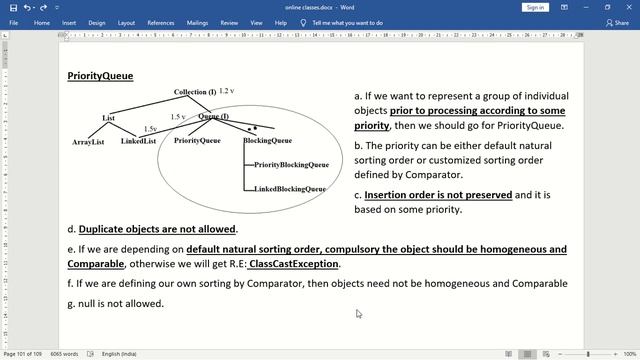This screenshot has width=640, height=360.
Task: Click 'LinkedList' label in the diagram
Action: (x=138, y=141)
